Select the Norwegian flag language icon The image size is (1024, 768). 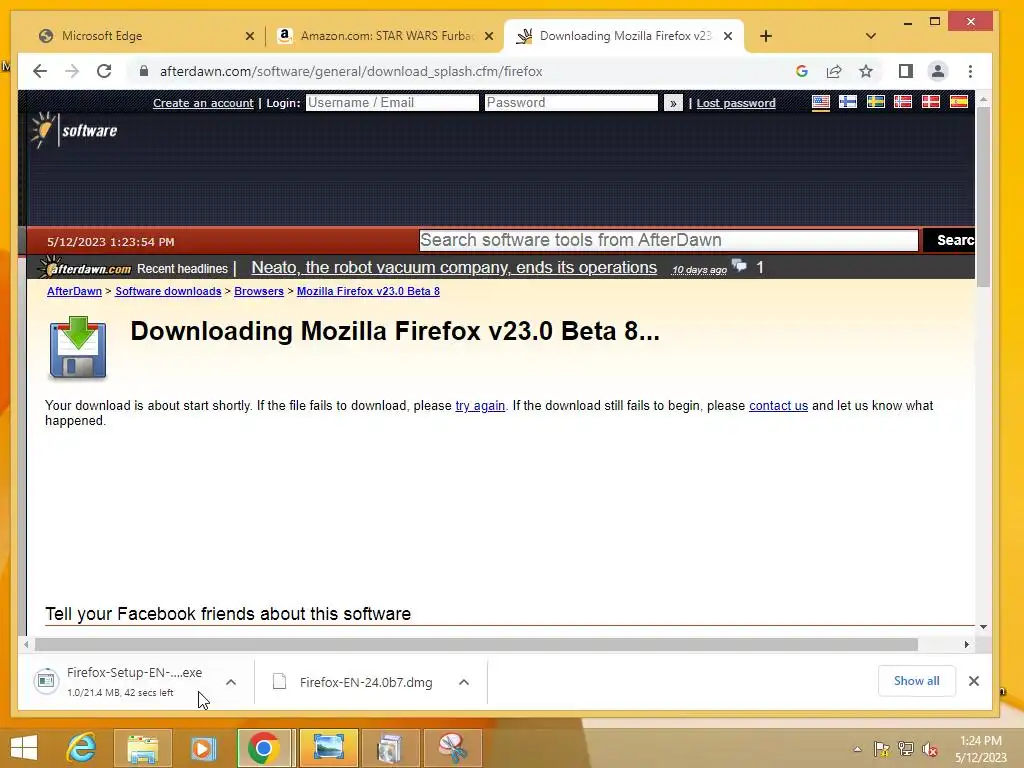coord(903,102)
